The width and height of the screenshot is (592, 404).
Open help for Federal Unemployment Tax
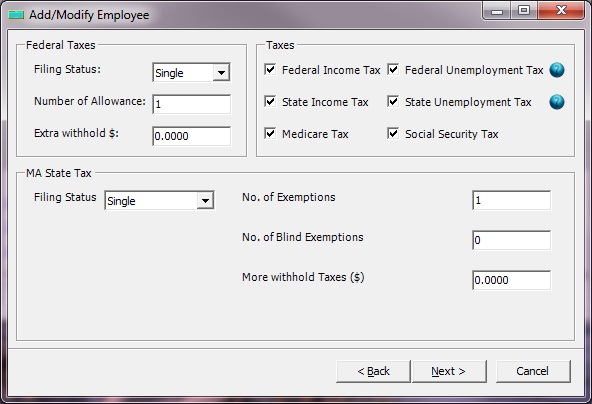557,70
